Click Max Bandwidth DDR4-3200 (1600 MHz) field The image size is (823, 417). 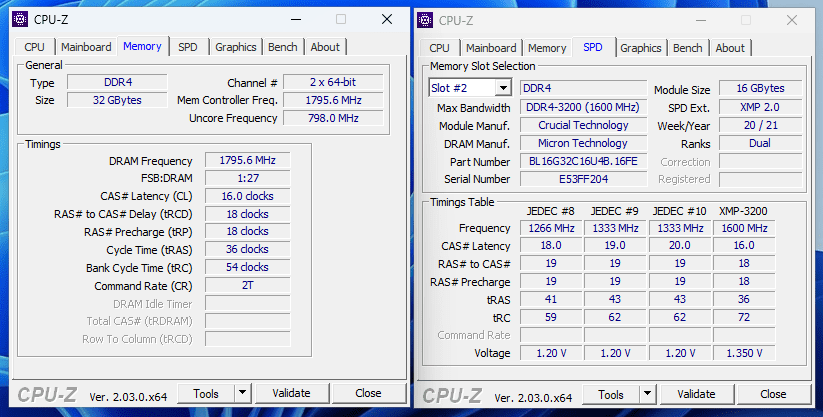point(583,107)
